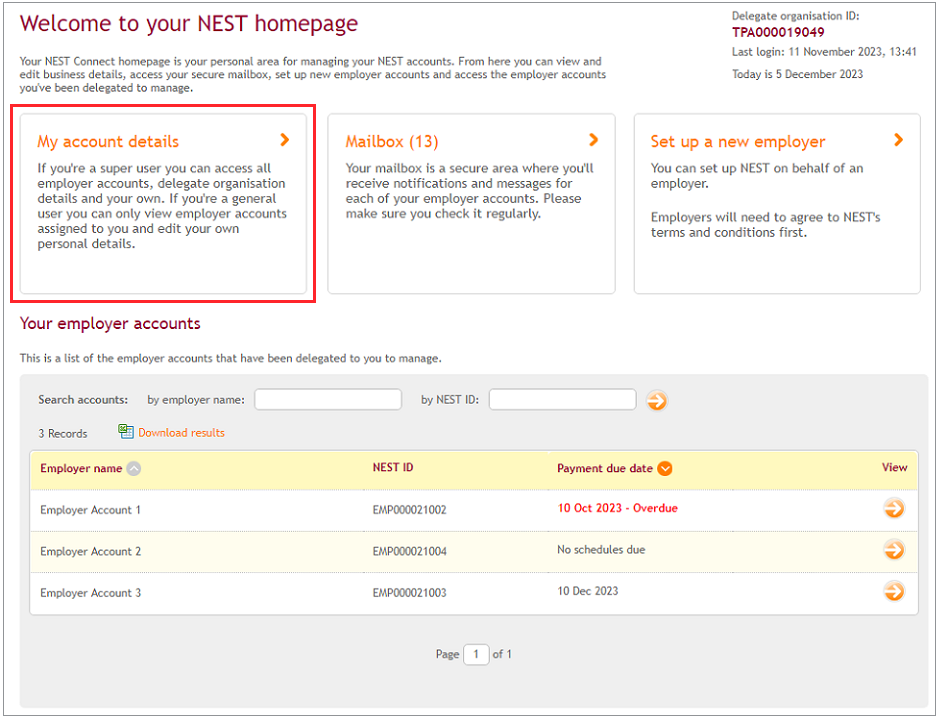Click the spreadsheet icon beside Download results
Viewport: 940px width, 720px height.
126,432
